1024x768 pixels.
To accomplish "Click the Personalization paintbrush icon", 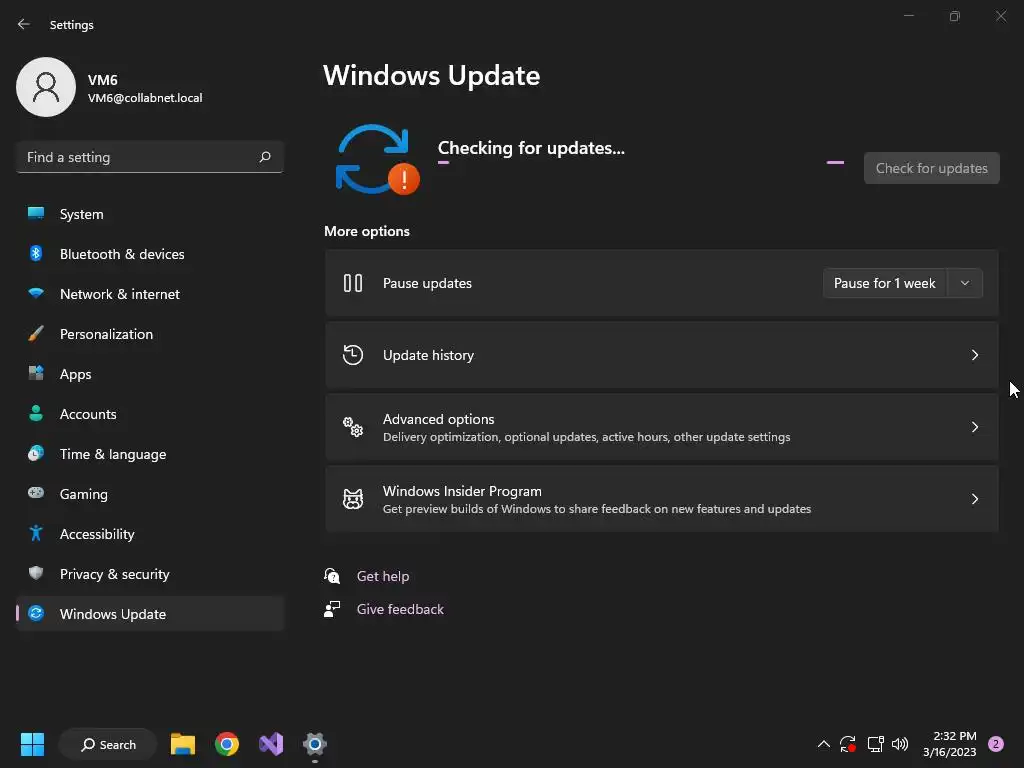I will [x=36, y=334].
